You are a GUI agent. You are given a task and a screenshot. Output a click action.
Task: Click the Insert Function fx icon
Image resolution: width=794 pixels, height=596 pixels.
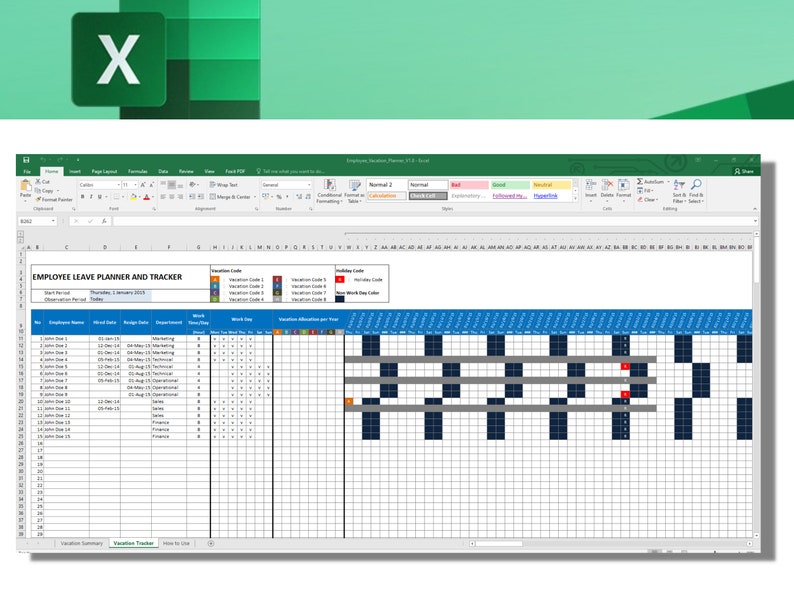pyautogui.click(x=103, y=221)
